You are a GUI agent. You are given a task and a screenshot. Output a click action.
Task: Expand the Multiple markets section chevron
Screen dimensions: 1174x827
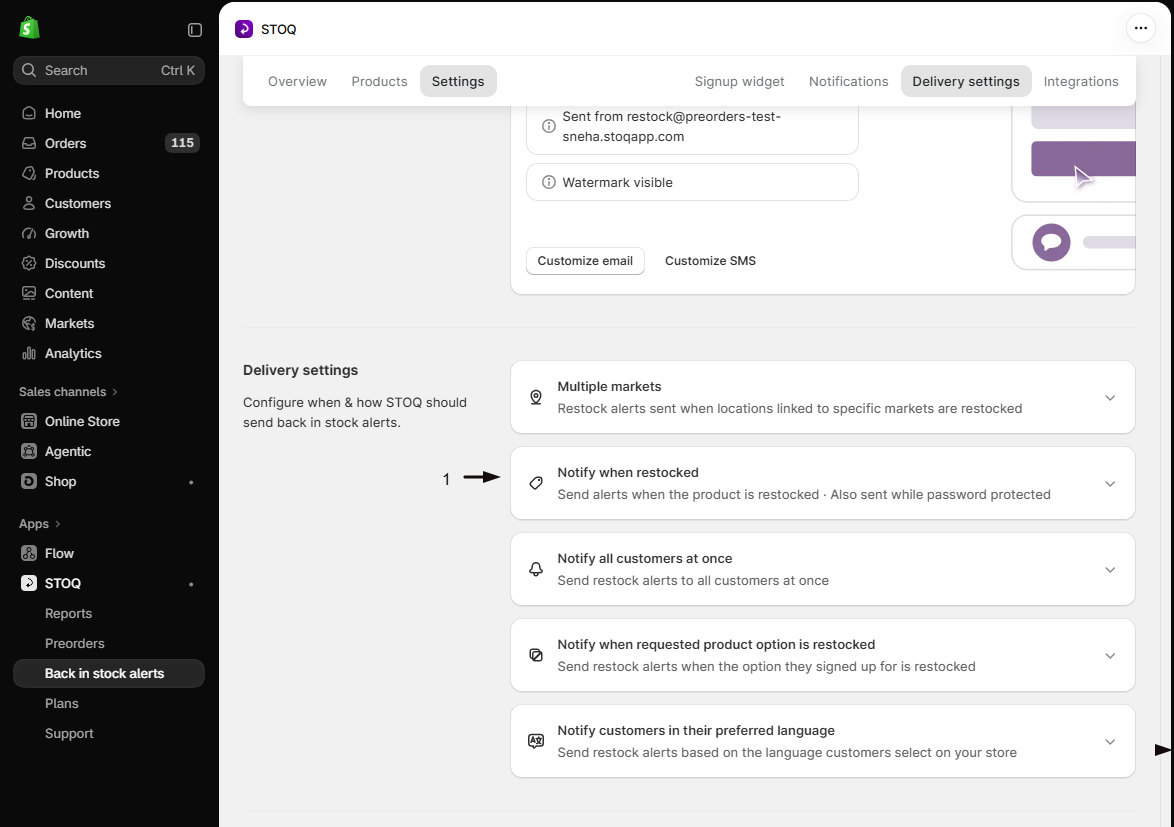pos(1110,397)
